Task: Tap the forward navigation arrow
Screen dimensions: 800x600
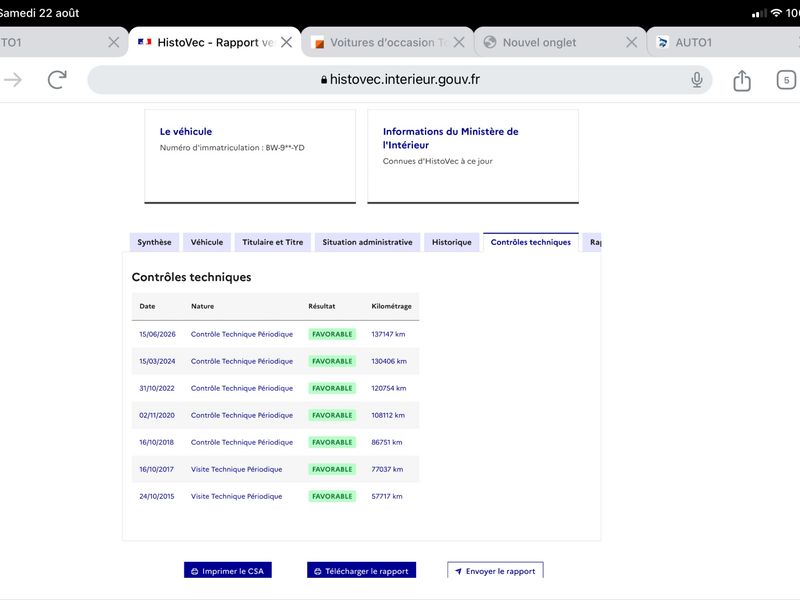Action: (x=13, y=80)
